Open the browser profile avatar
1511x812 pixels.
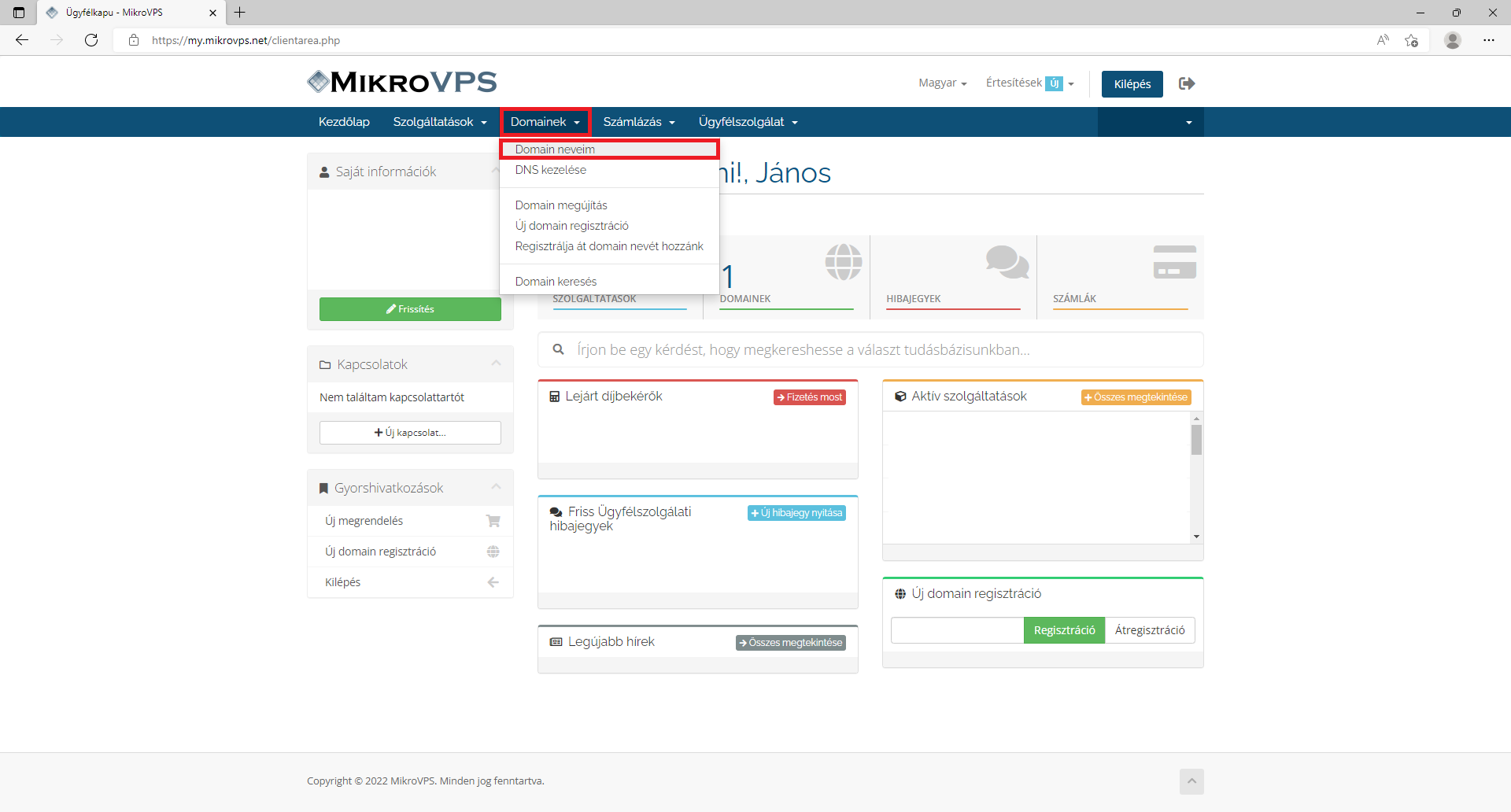(x=1453, y=40)
